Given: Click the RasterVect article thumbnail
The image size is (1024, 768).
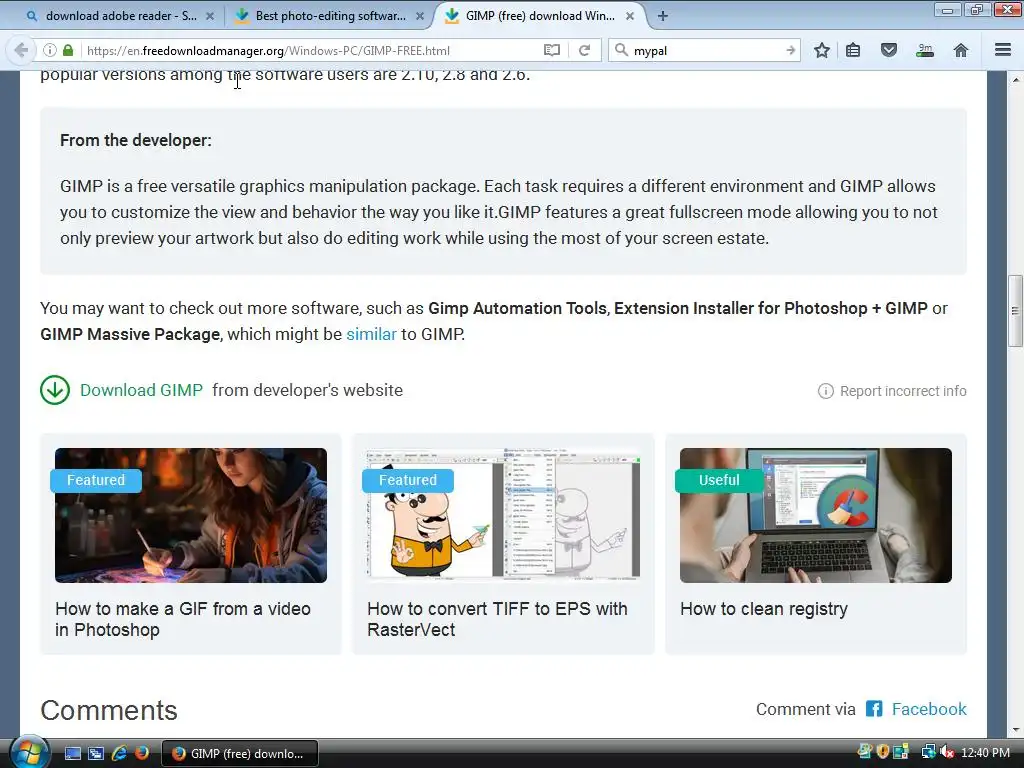Looking at the screenshot, I should click(x=503, y=515).
